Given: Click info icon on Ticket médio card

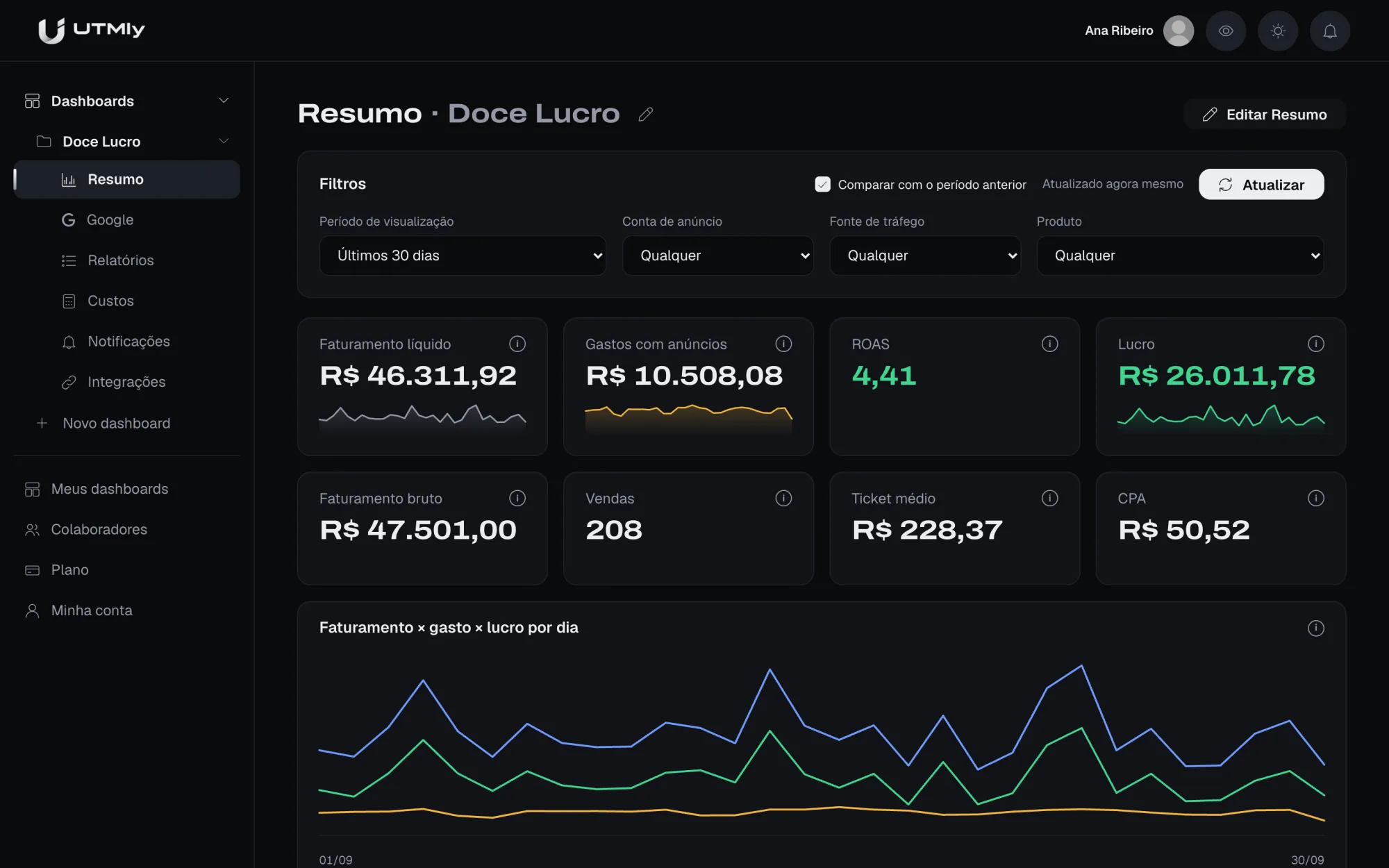Looking at the screenshot, I should (1049, 498).
